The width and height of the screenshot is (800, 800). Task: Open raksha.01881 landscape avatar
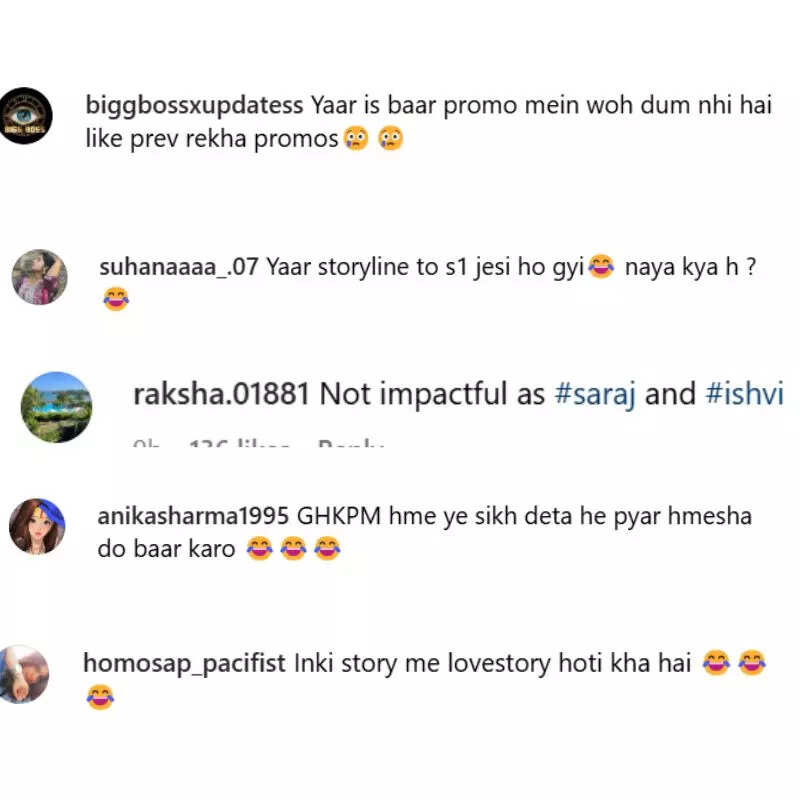(x=57, y=407)
